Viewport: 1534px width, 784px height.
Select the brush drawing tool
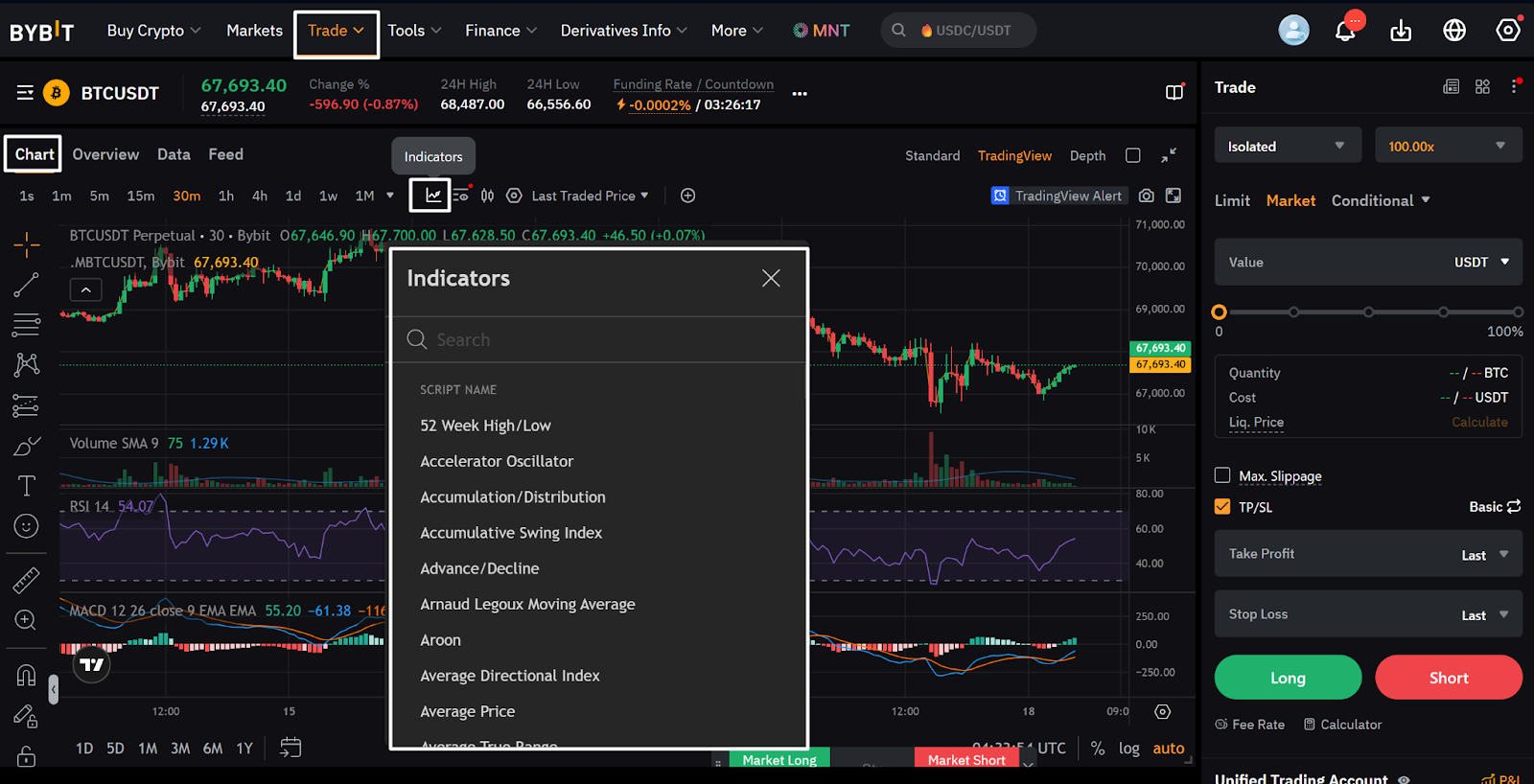coord(27,446)
